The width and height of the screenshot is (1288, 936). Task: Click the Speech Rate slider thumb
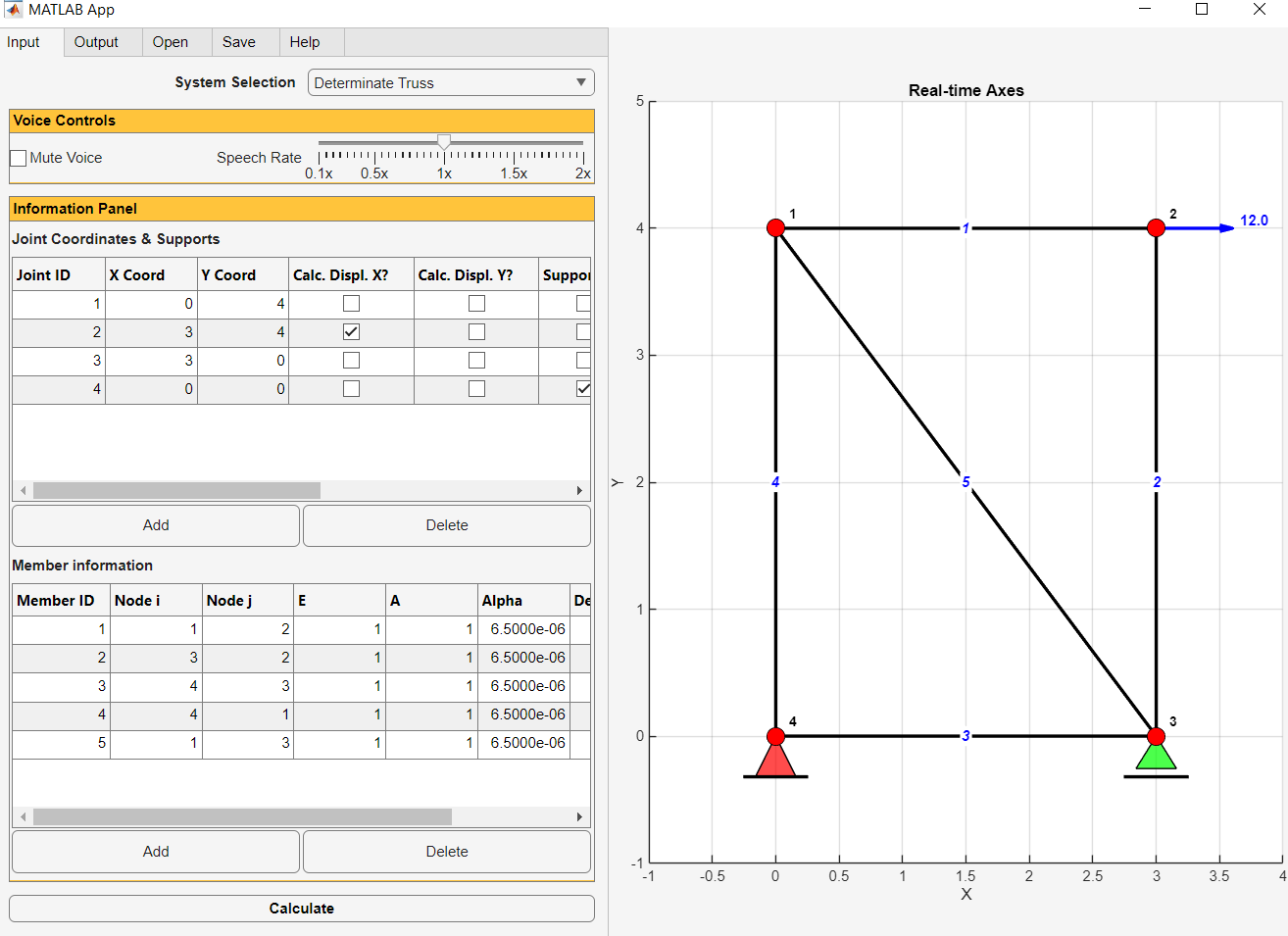click(x=444, y=143)
